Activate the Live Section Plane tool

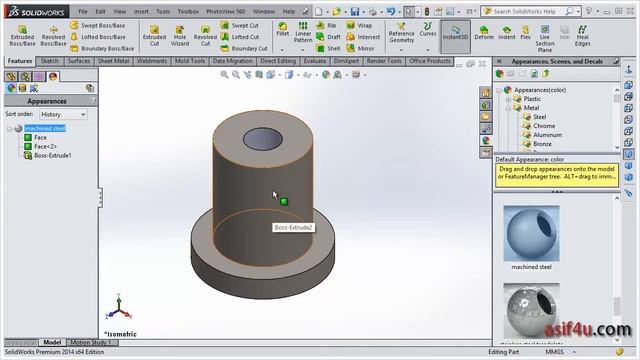pos(545,38)
